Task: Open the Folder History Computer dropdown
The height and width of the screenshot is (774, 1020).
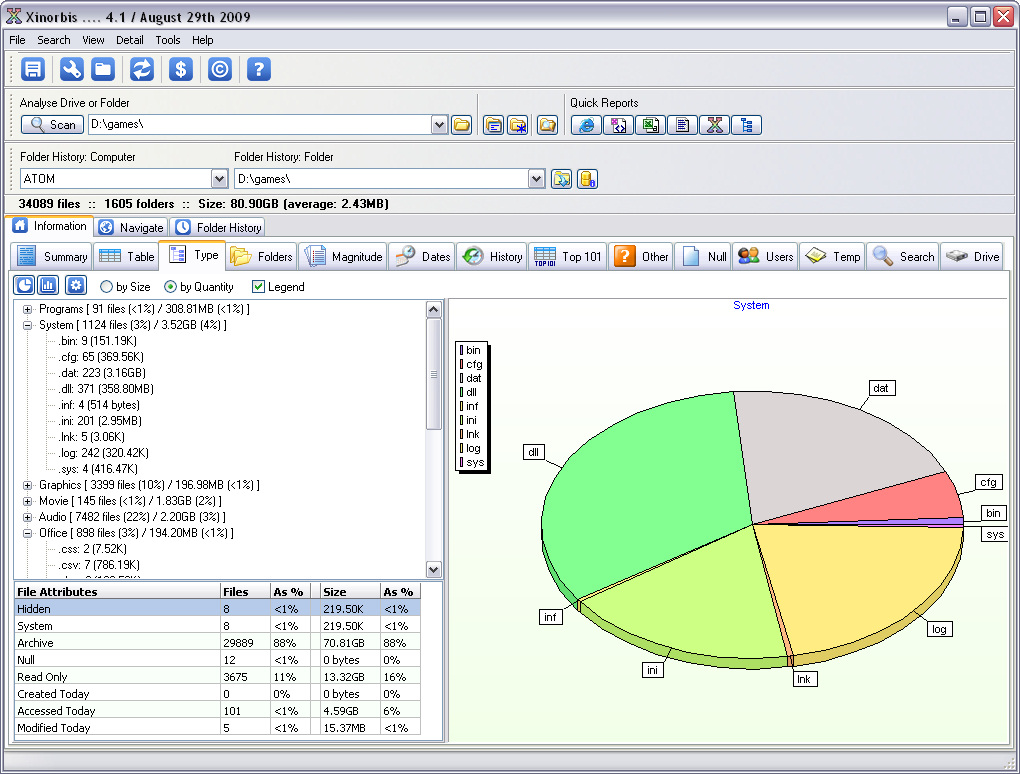Action: click(220, 179)
